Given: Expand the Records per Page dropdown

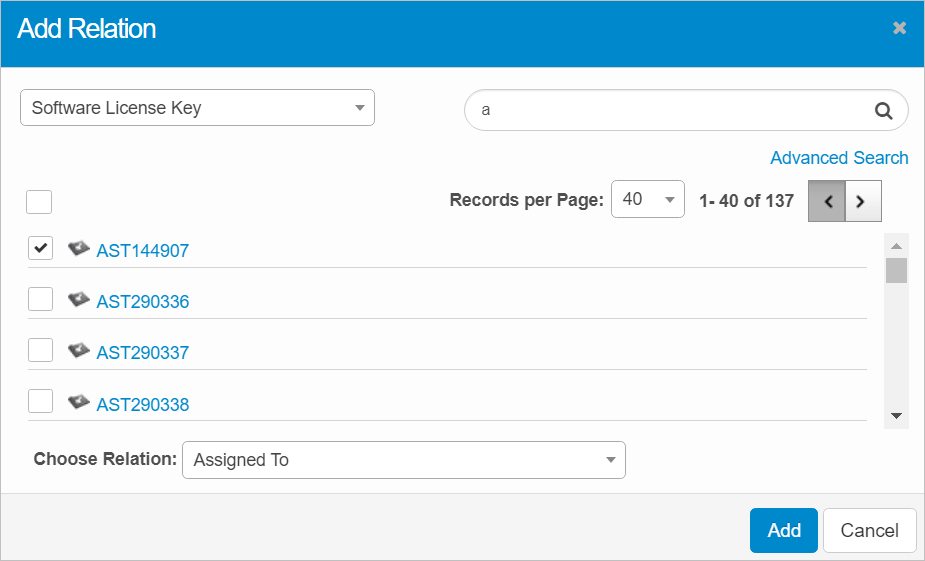Looking at the screenshot, I should [647, 199].
